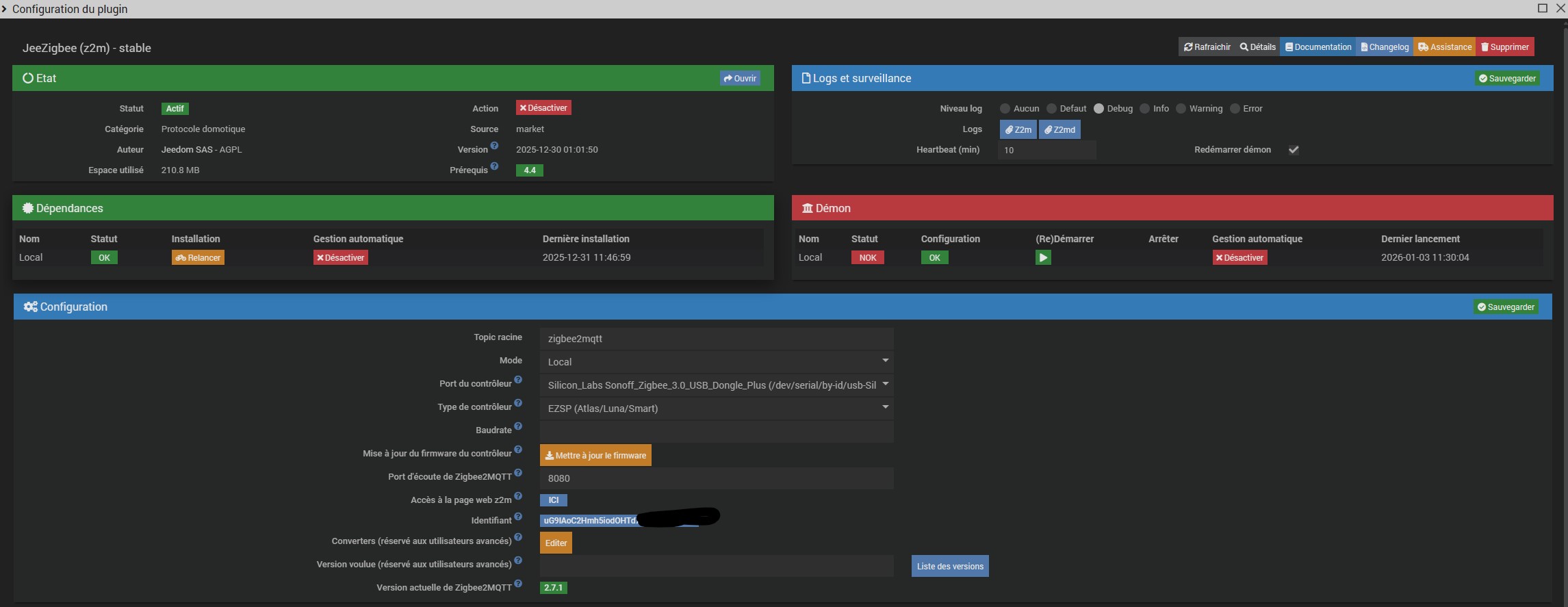Click the help icon beside Baudrate

(518, 426)
